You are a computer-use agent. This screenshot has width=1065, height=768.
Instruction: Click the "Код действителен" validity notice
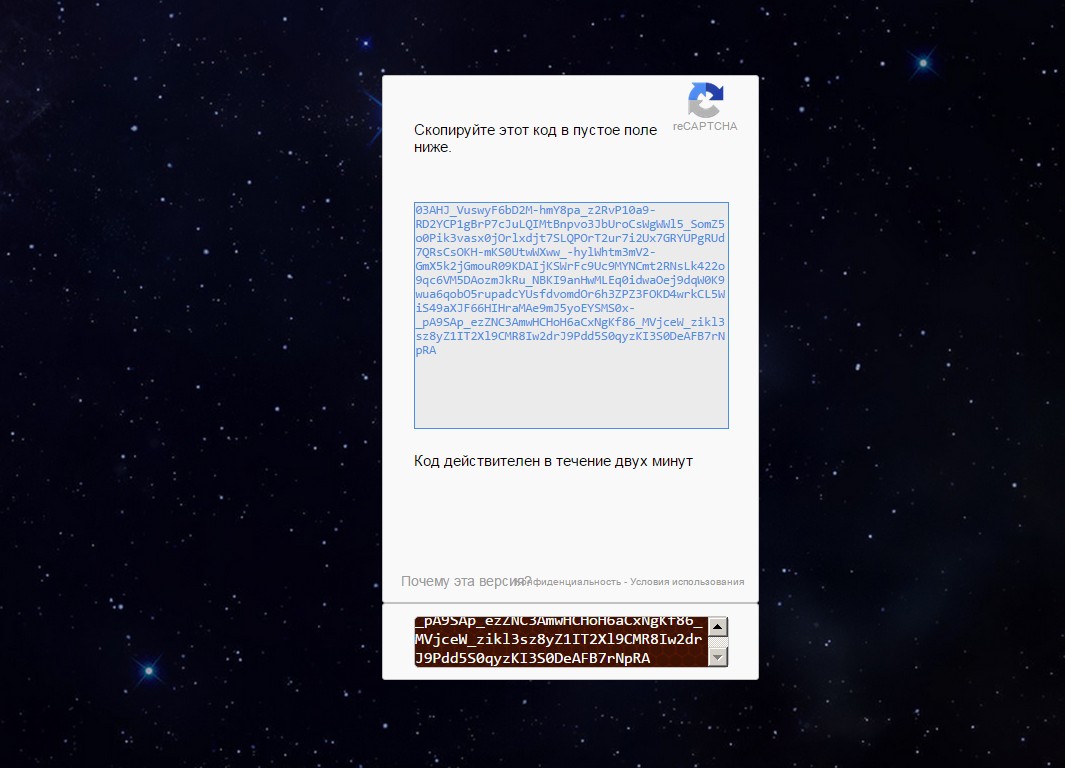coord(553,461)
